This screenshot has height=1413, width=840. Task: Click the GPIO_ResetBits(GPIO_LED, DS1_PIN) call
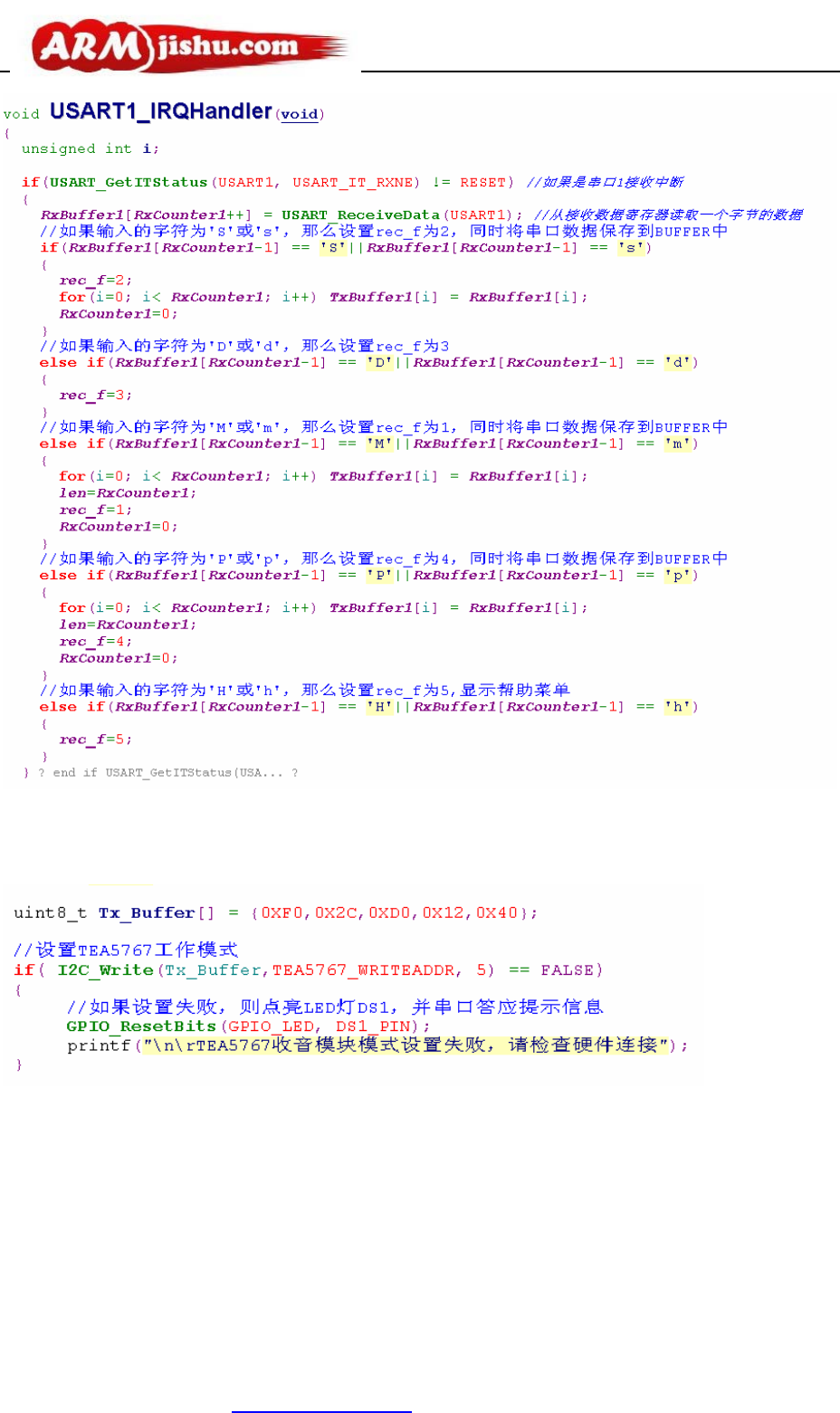click(x=249, y=1026)
